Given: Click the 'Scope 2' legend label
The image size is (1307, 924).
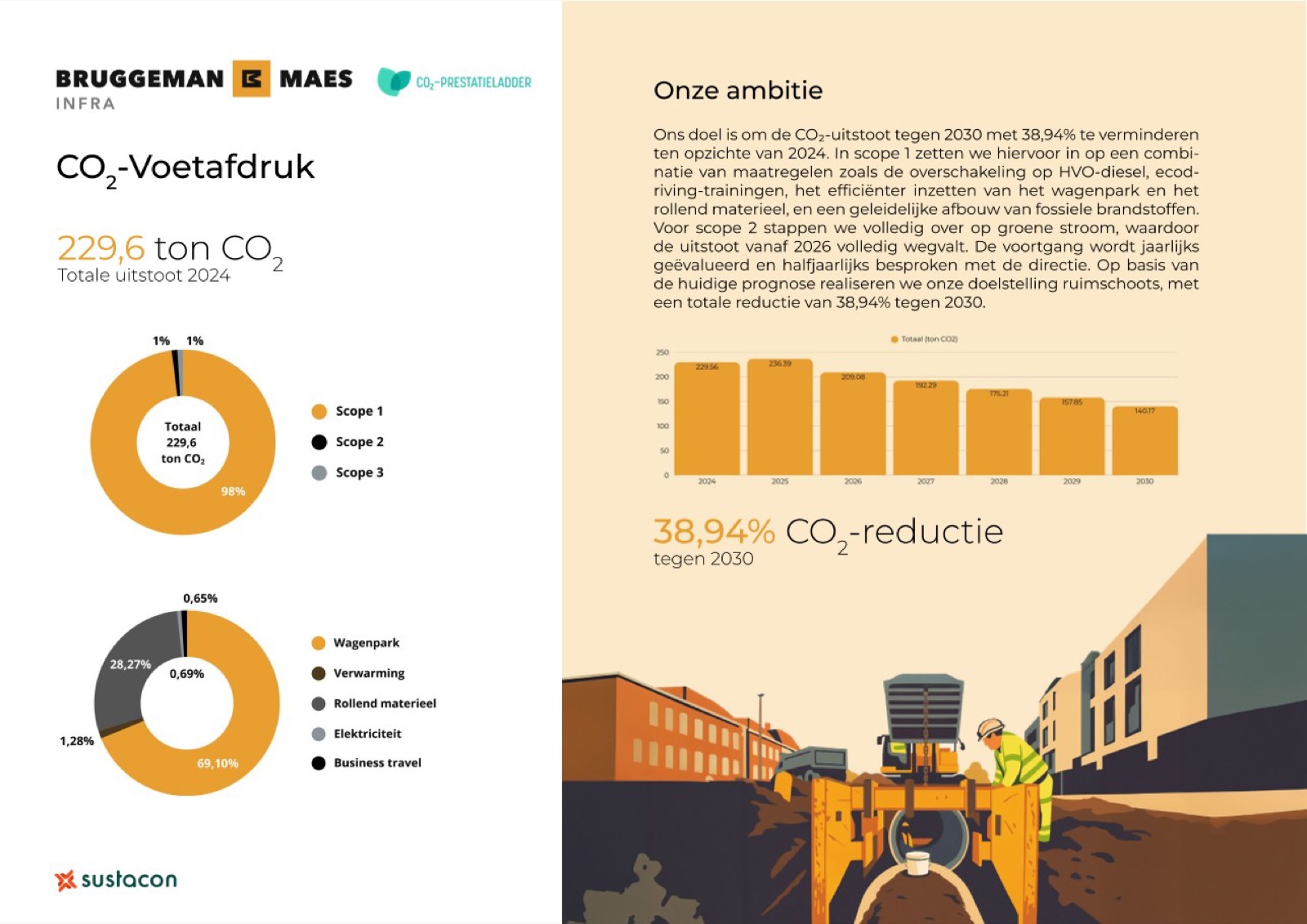Looking at the screenshot, I should click(x=359, y=442).
